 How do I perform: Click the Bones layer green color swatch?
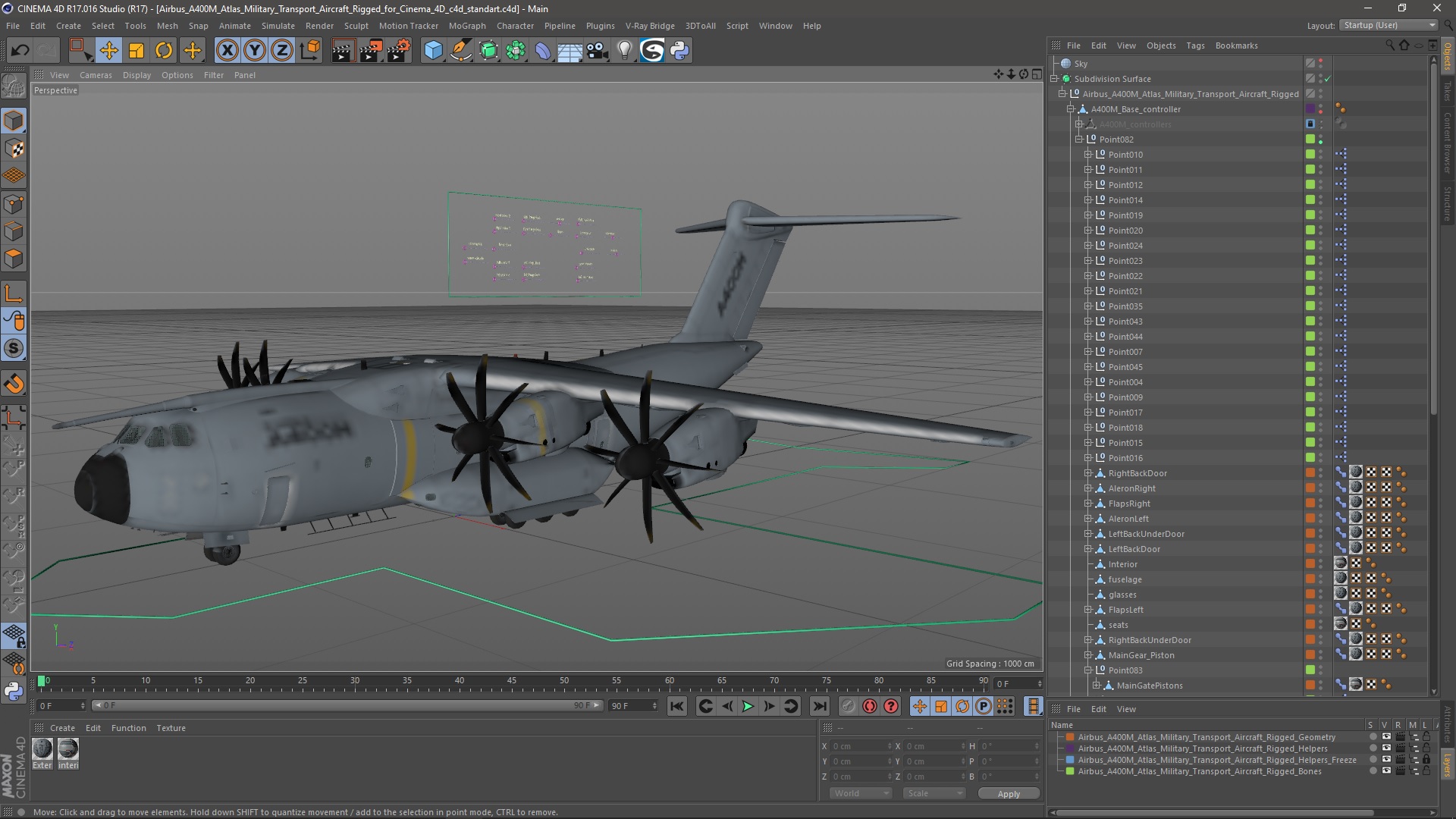pos(1070,771)
